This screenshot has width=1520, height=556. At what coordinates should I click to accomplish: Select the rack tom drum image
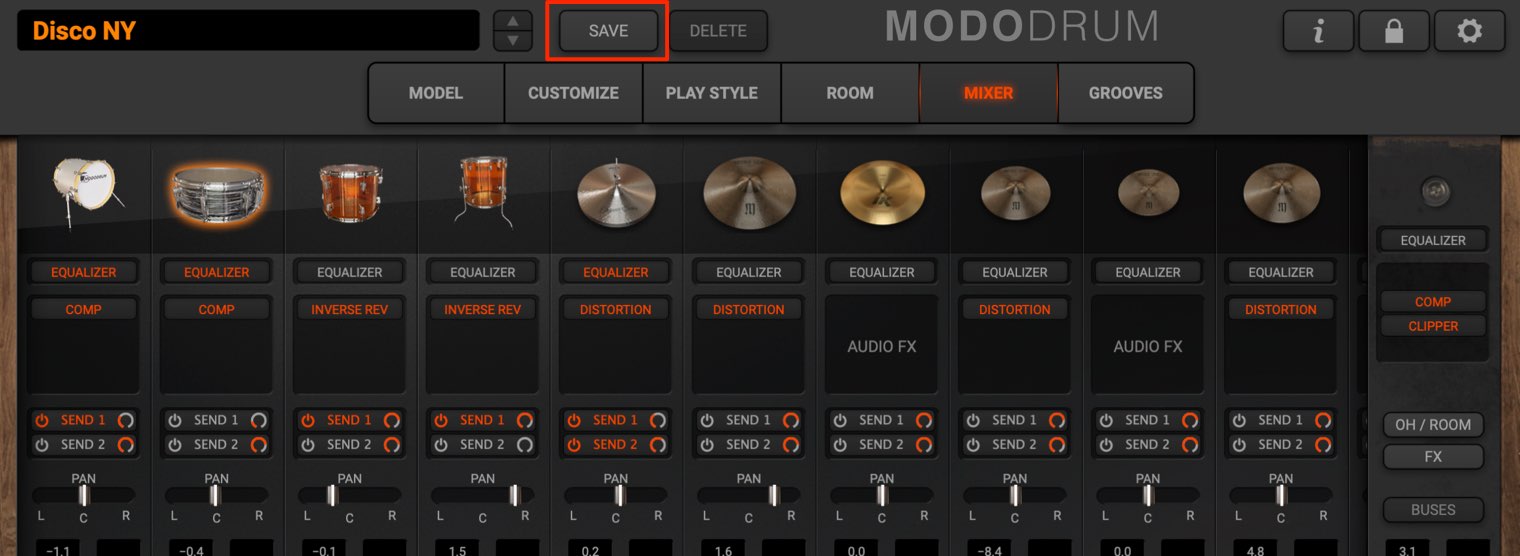[350, 192]
